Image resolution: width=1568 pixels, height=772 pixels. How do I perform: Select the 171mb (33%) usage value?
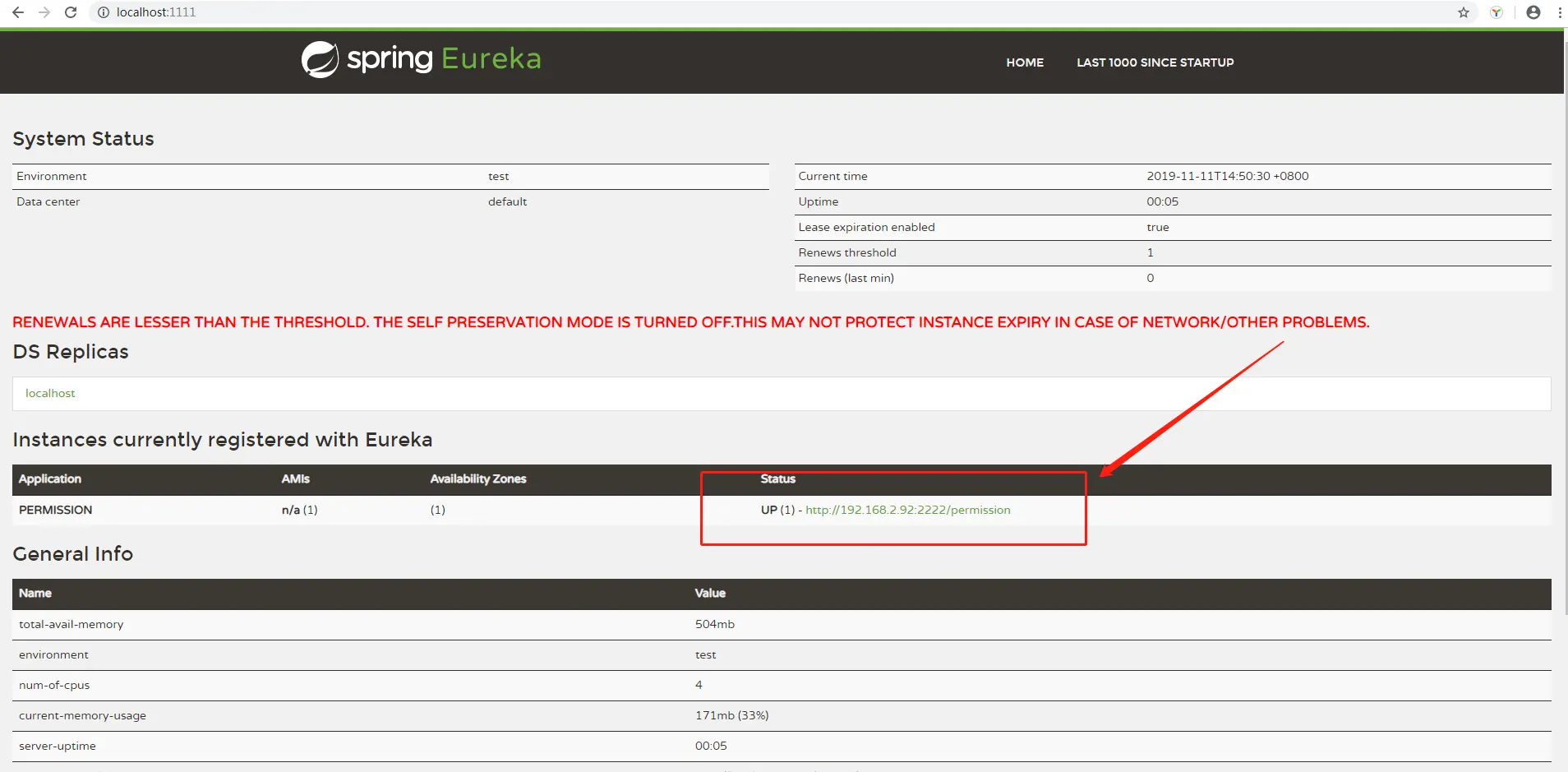tap(732, 715)
